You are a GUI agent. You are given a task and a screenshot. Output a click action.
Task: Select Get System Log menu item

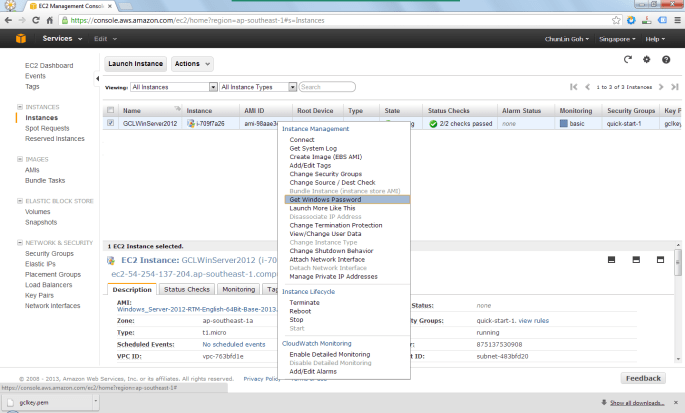tap(313, 149)
